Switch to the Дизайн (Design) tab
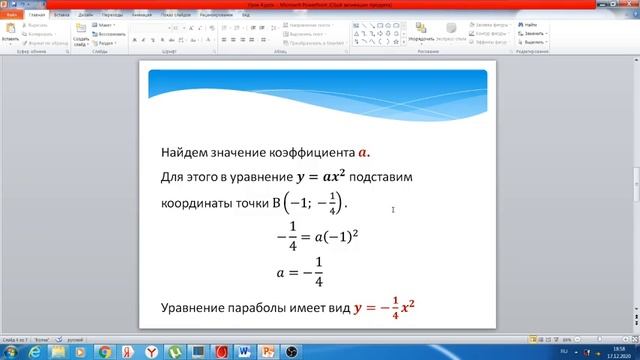The image size is (640, 360). (85, 15)
